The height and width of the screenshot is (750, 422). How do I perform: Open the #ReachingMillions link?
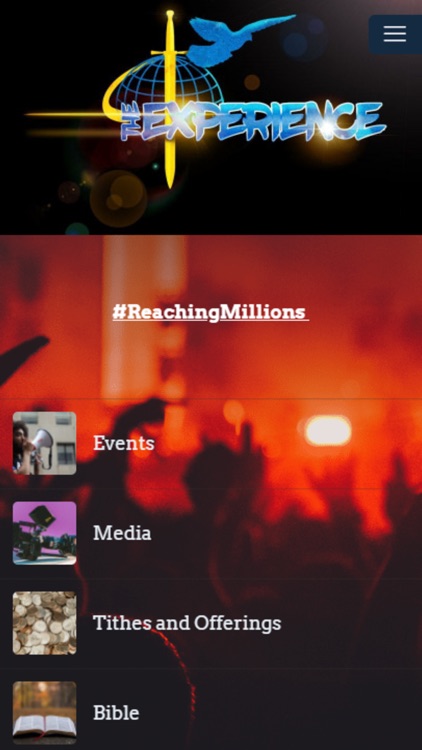pyautogui.click(x=210, y=312)
